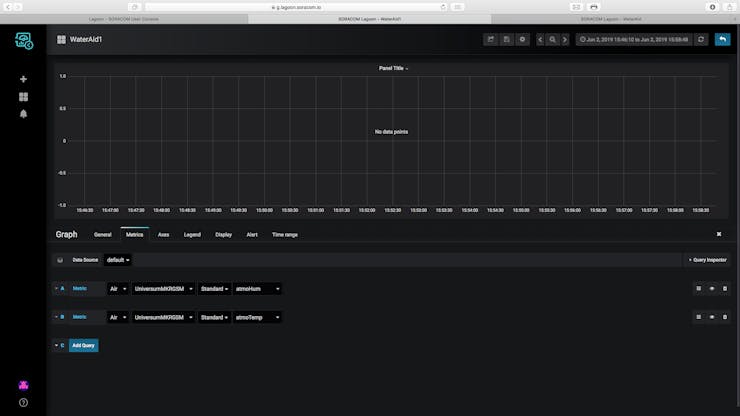Click the blue back-to-dashboard arrow button
The image size is (740, 416).
click(723, 40)
